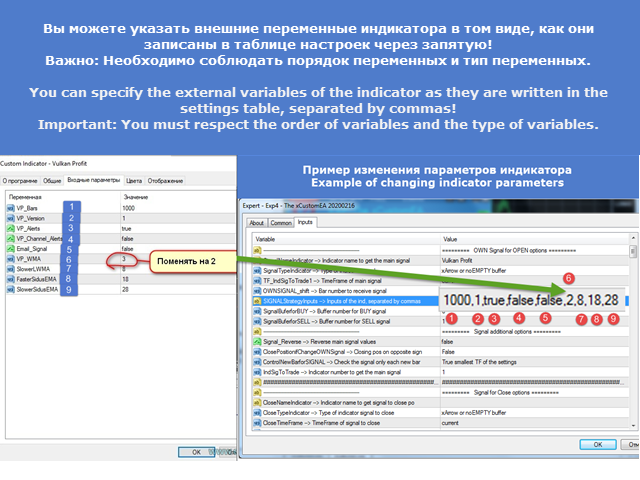Click the Inputs list scrollbar down arrow

tap(633, 425)
